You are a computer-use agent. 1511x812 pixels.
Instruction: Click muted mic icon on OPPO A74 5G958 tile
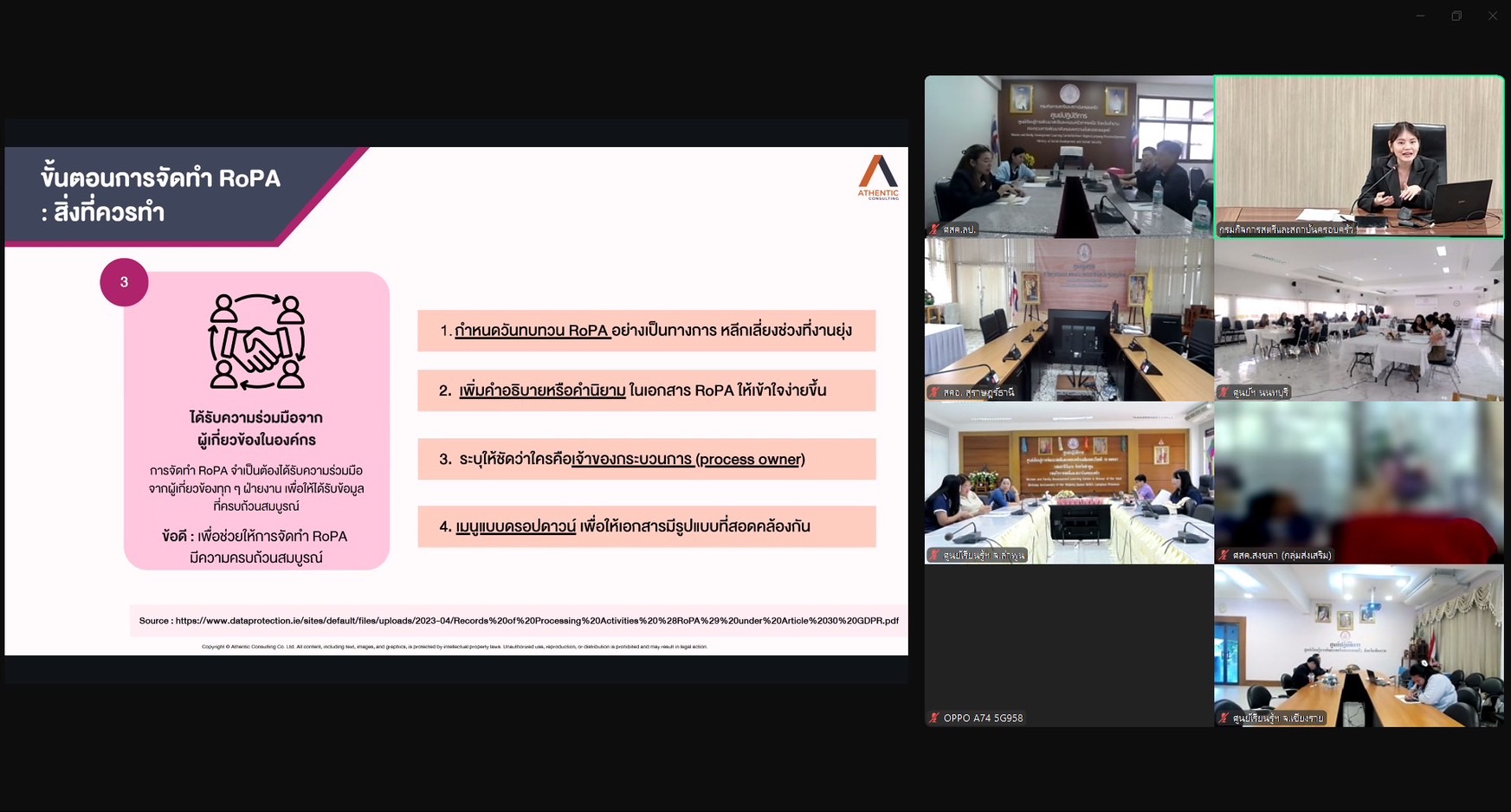[934, 718]
